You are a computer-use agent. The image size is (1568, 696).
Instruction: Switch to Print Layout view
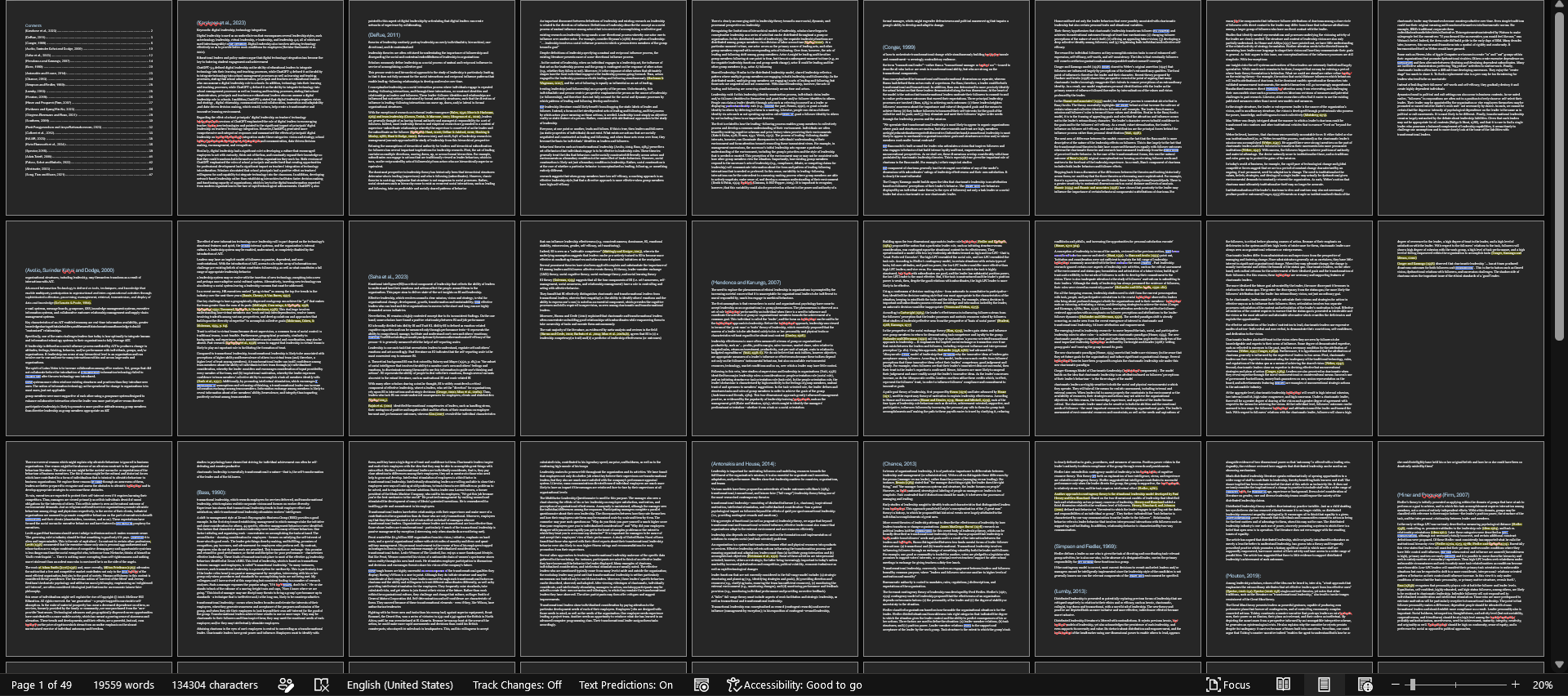click(x=1324, y=685)
